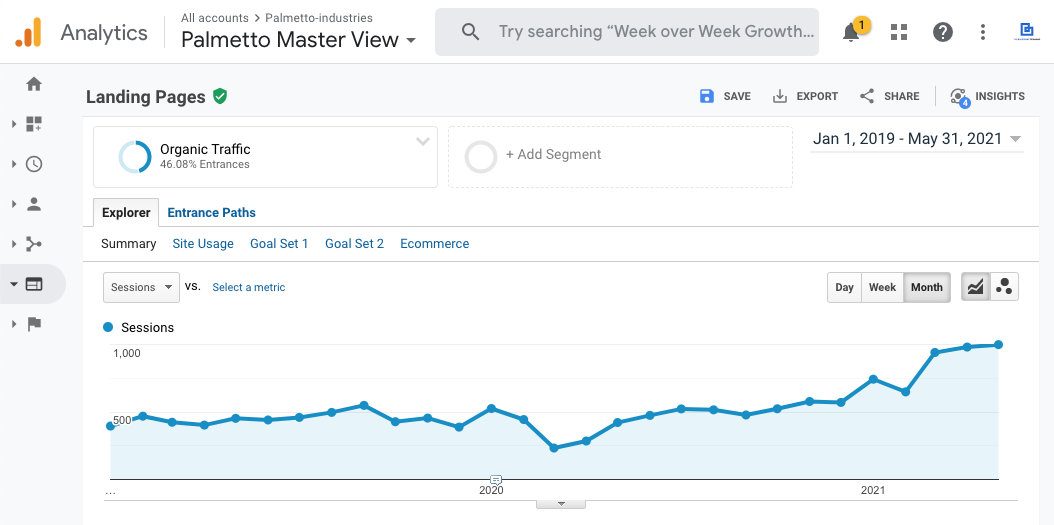
Task: Click the Save report button
Action: pos(725,96)
